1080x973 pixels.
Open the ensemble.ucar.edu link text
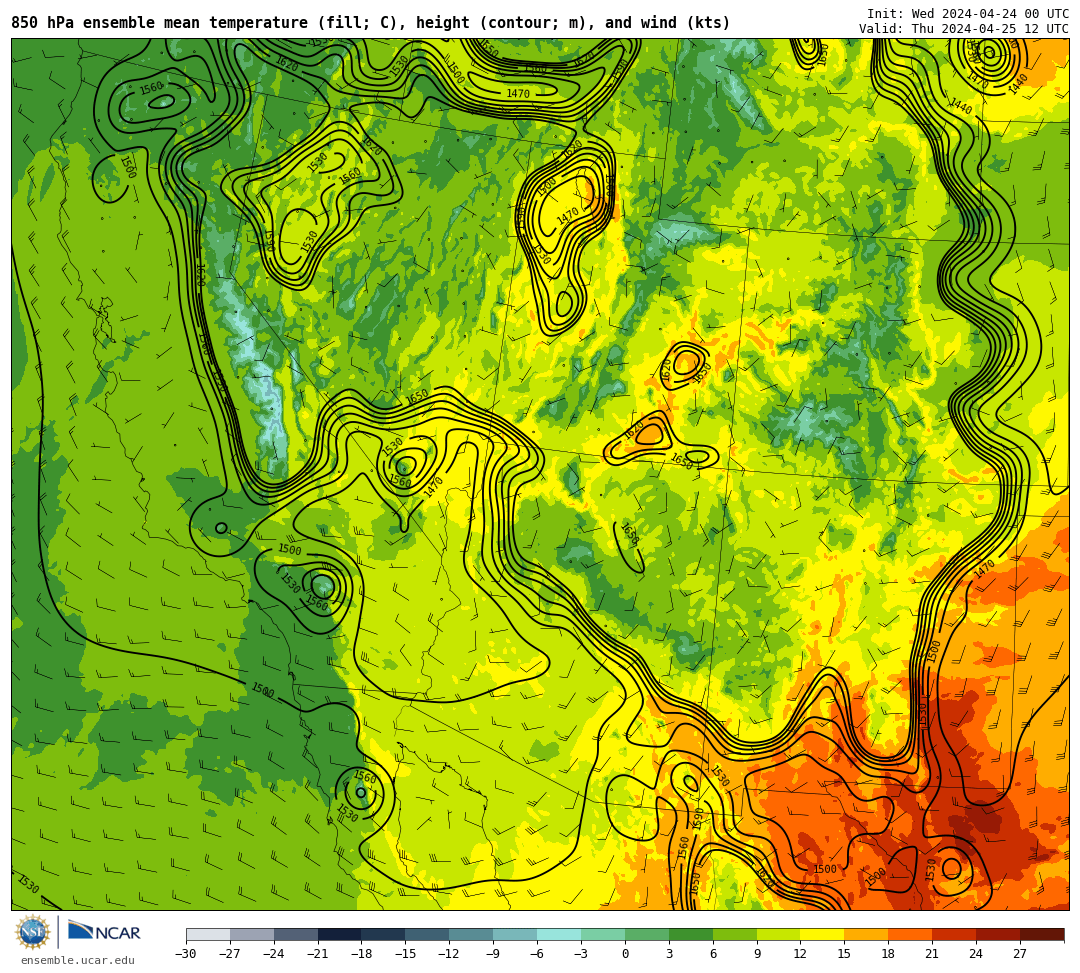point(78,960)
